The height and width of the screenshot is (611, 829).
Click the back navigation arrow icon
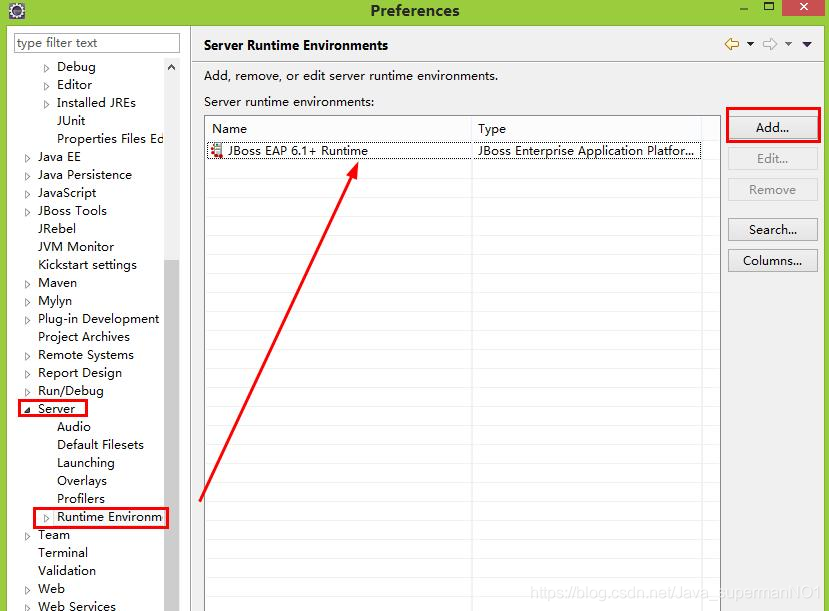[x=732, y=44]
